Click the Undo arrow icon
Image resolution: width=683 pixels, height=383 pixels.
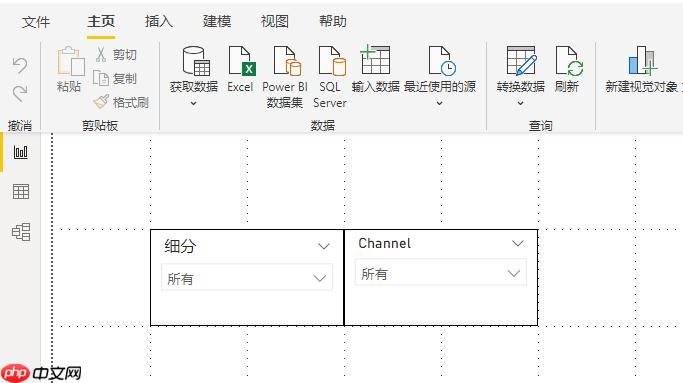coord(20,65)
